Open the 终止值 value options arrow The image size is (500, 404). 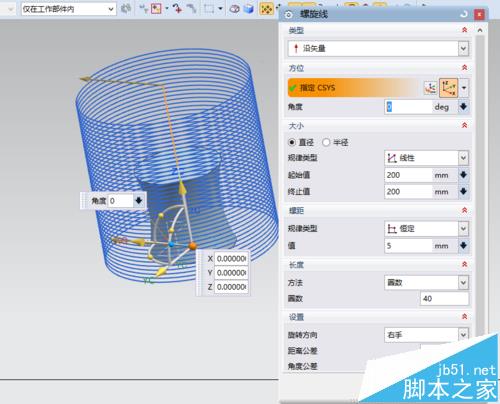[463, 192]
